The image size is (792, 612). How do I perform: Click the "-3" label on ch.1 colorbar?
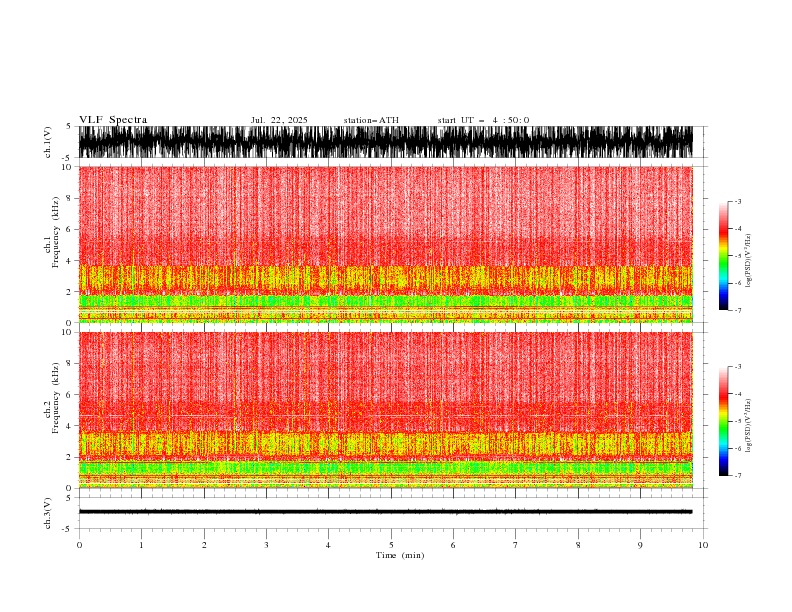pyautogui.click(x=738, y=201)
